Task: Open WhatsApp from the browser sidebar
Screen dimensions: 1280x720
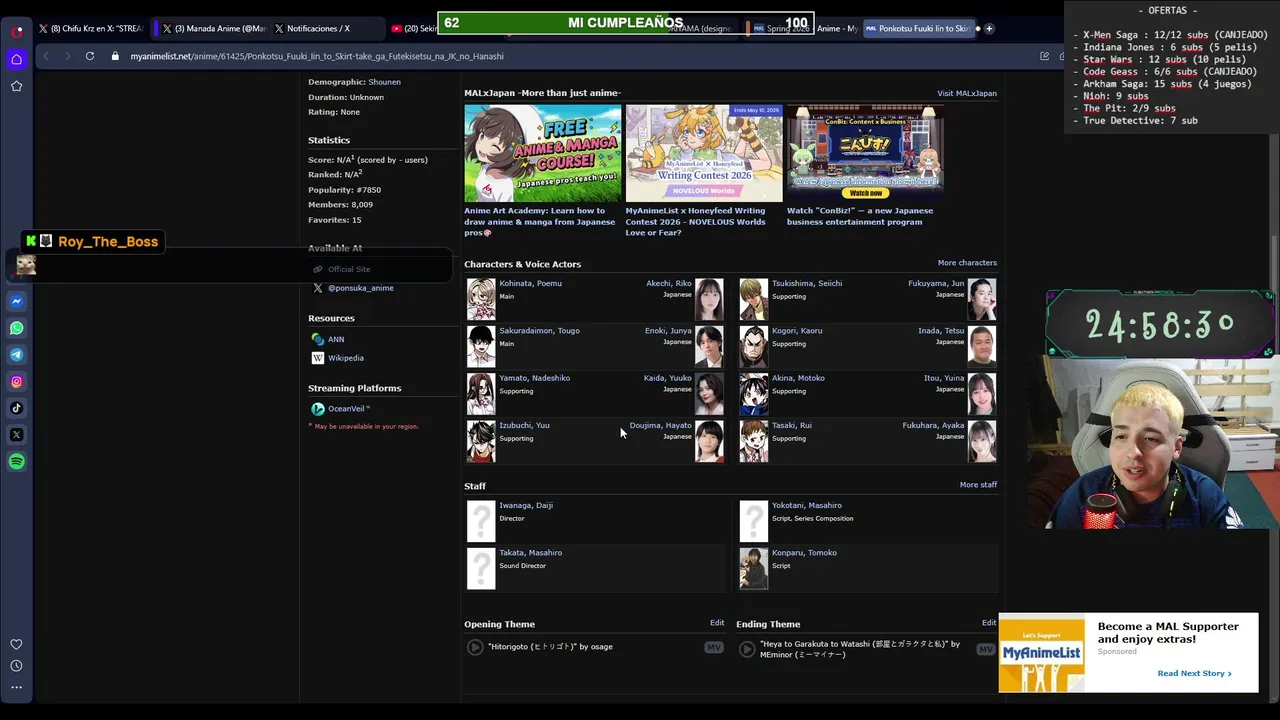Action: (x=17, y=328)
